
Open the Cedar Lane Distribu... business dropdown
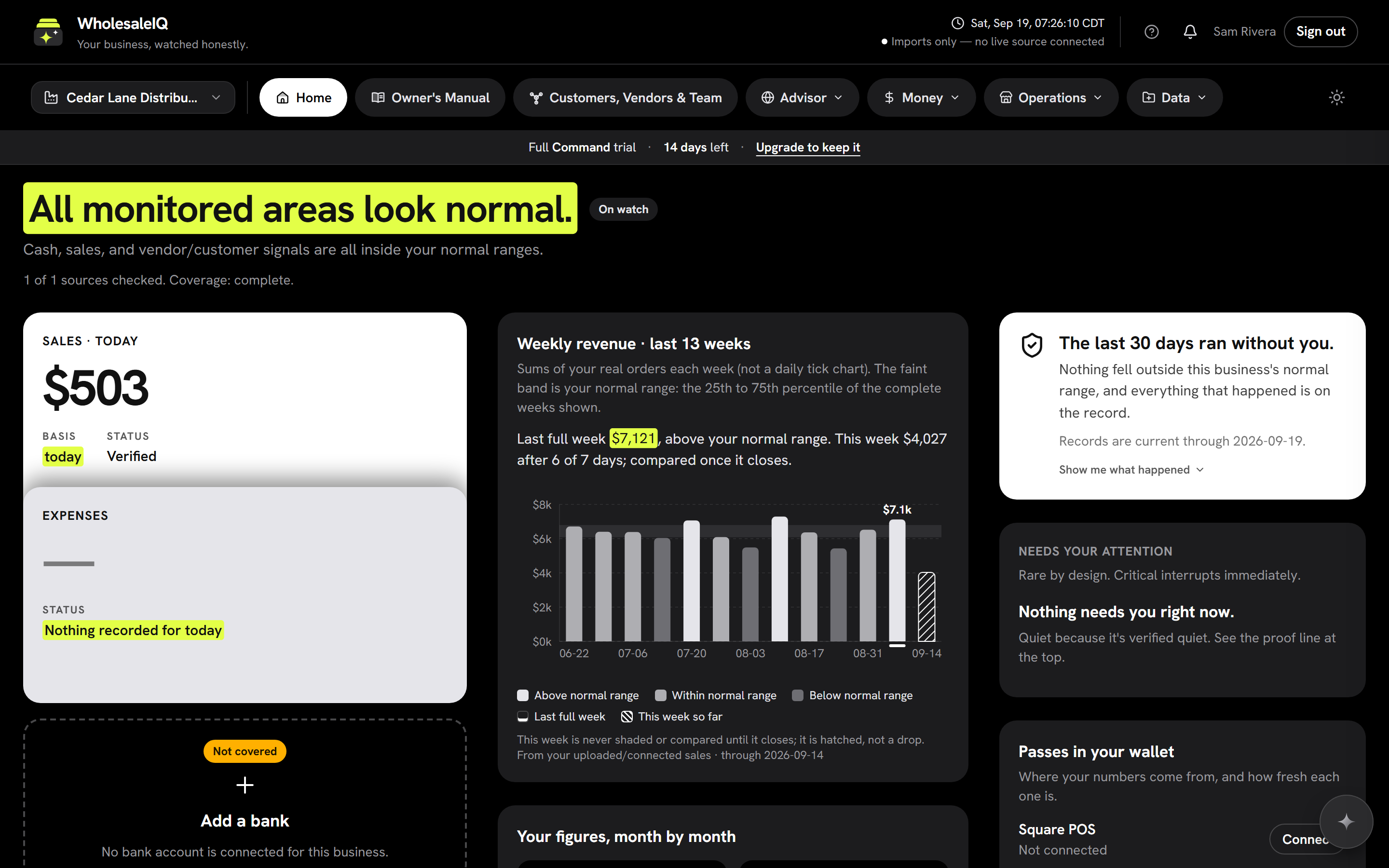pos(133,97)
